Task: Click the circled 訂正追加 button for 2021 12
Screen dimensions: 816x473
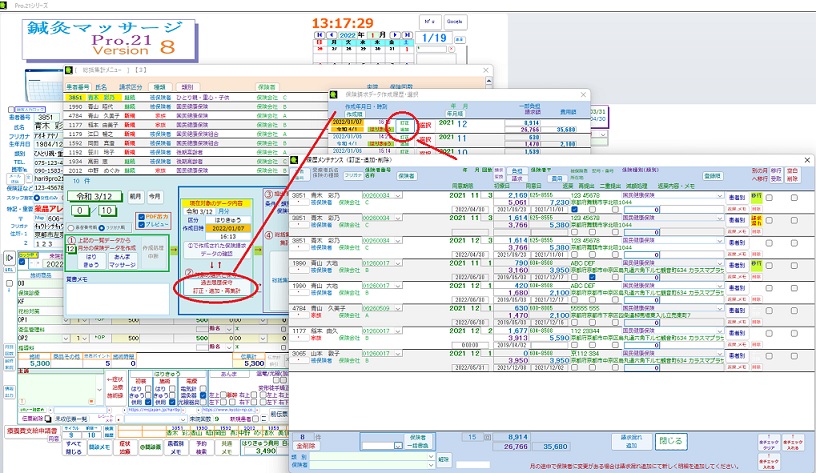Action: coord(404,126)
